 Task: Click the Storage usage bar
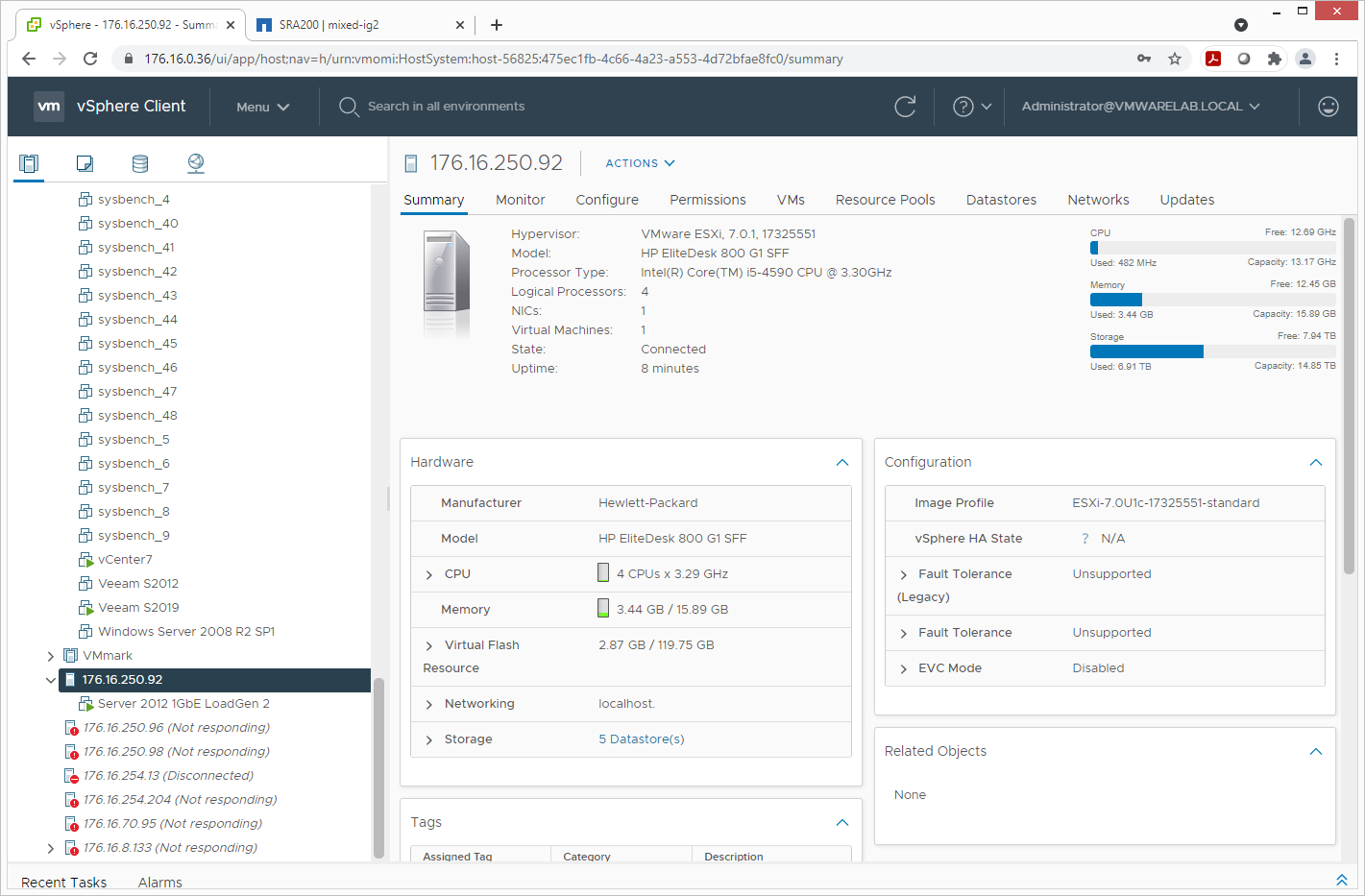(1213, 351)
